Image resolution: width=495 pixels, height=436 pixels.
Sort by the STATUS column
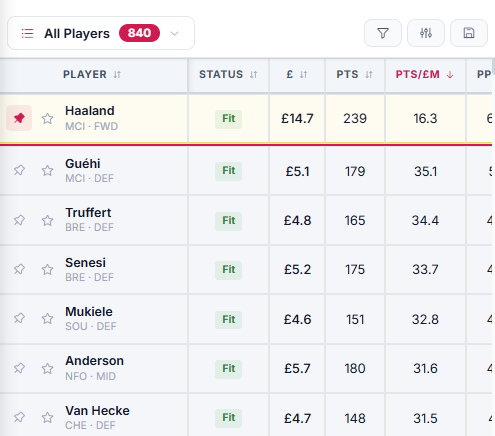(x=228, y=74)
